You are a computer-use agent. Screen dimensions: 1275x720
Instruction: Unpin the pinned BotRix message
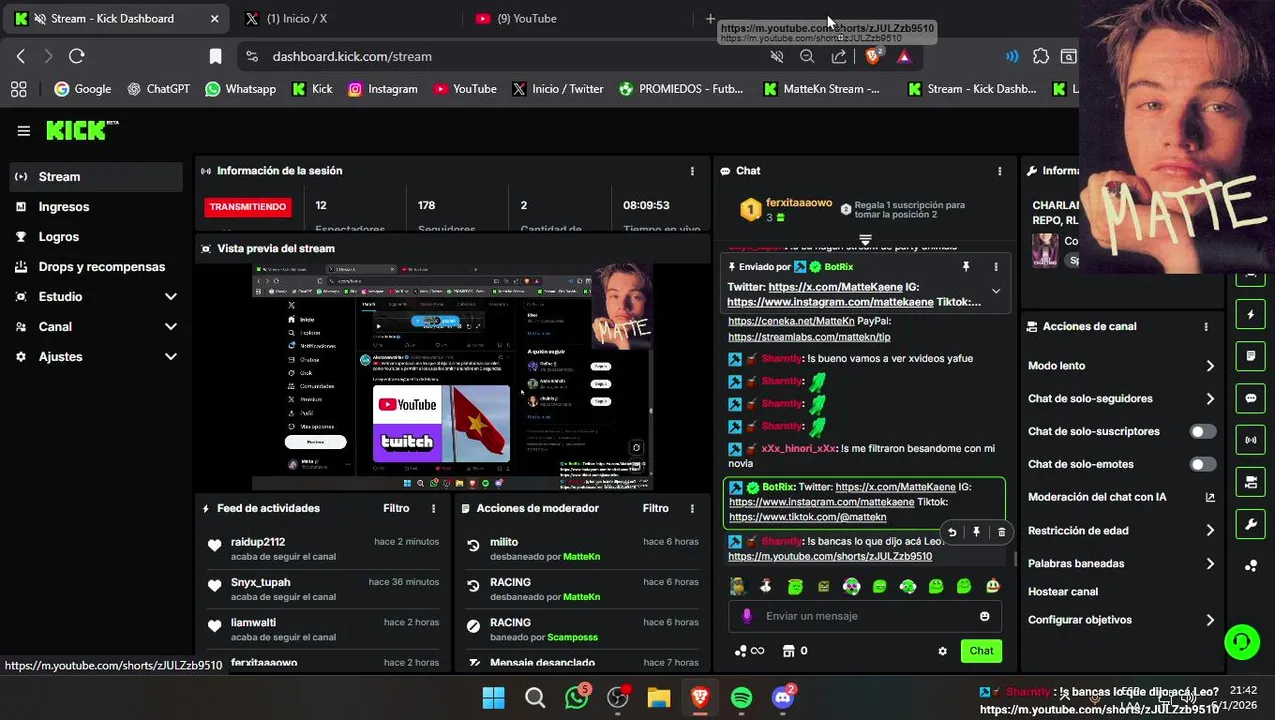pos(966,267)
